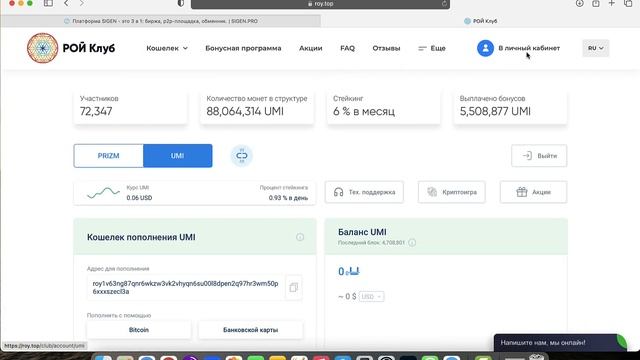
Task: Open В личный кабинет link
Action: [x=529, y=48]
